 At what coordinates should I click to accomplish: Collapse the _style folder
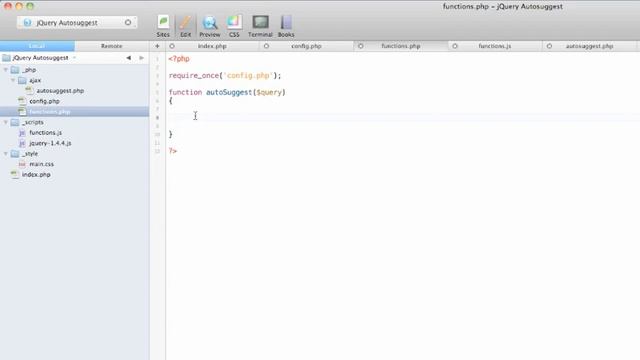tap(6, 153)
